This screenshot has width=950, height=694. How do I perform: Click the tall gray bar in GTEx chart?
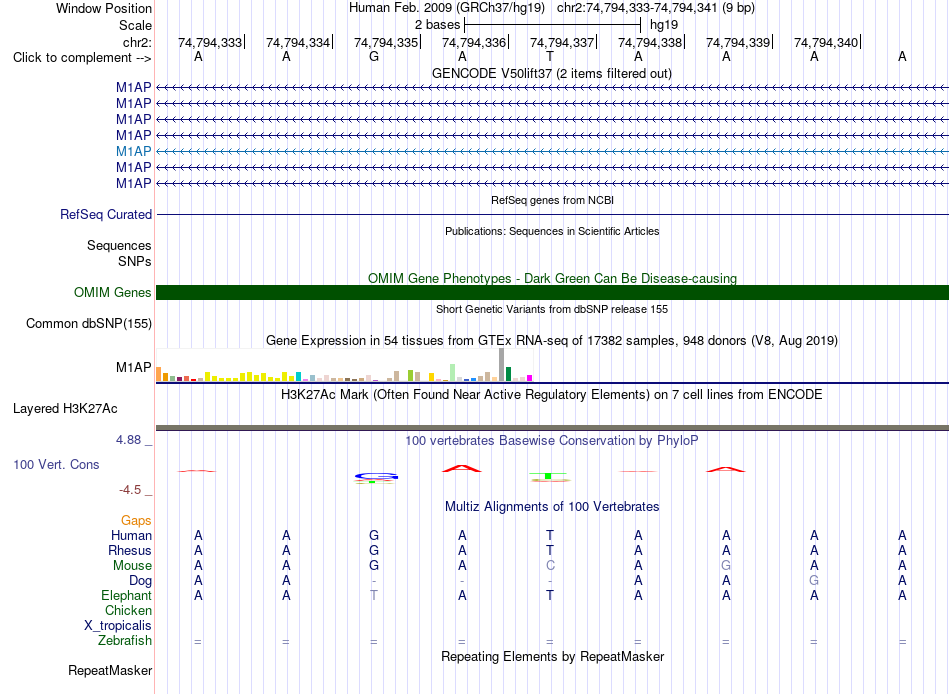502,365
